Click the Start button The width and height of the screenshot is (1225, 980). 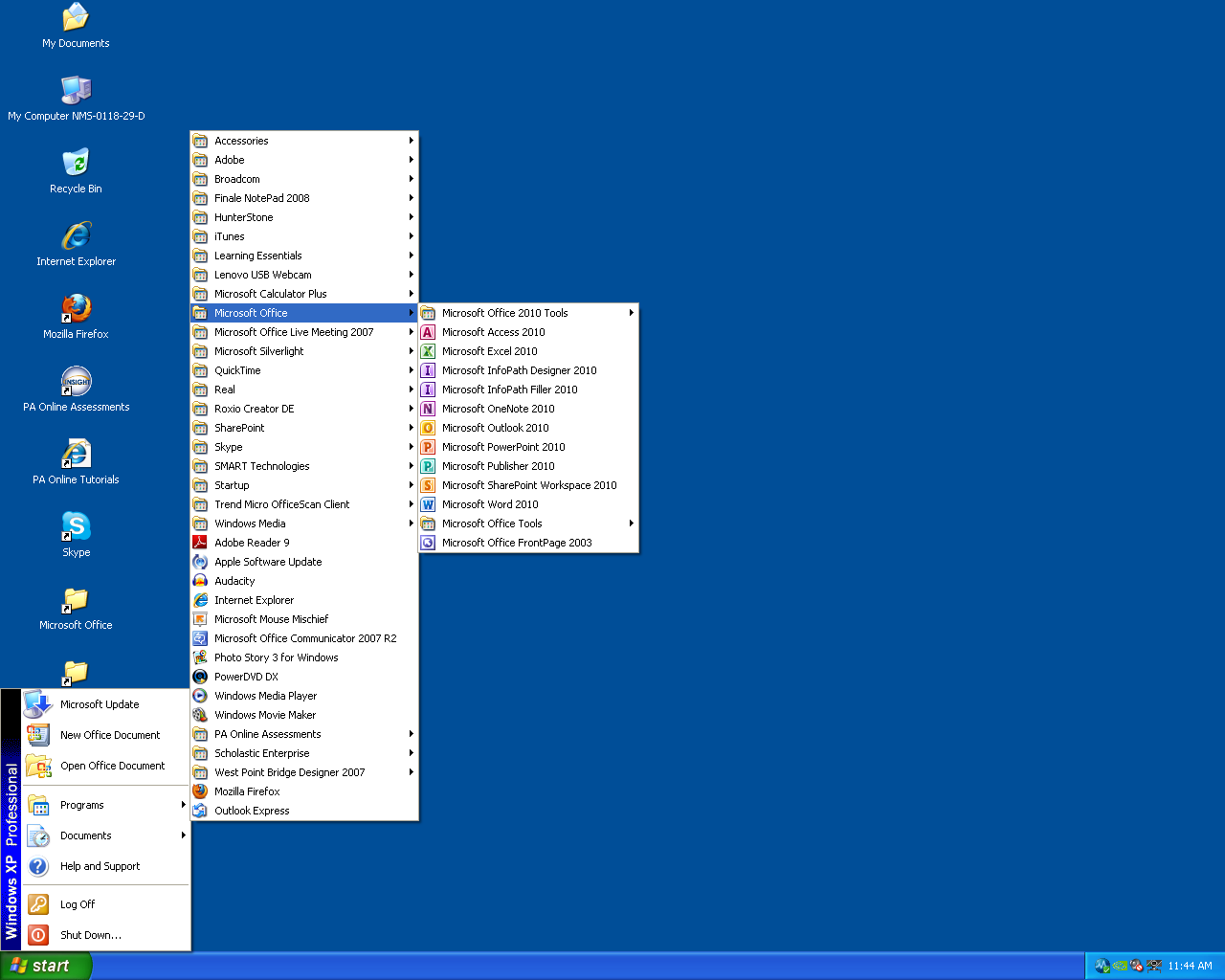46,966
